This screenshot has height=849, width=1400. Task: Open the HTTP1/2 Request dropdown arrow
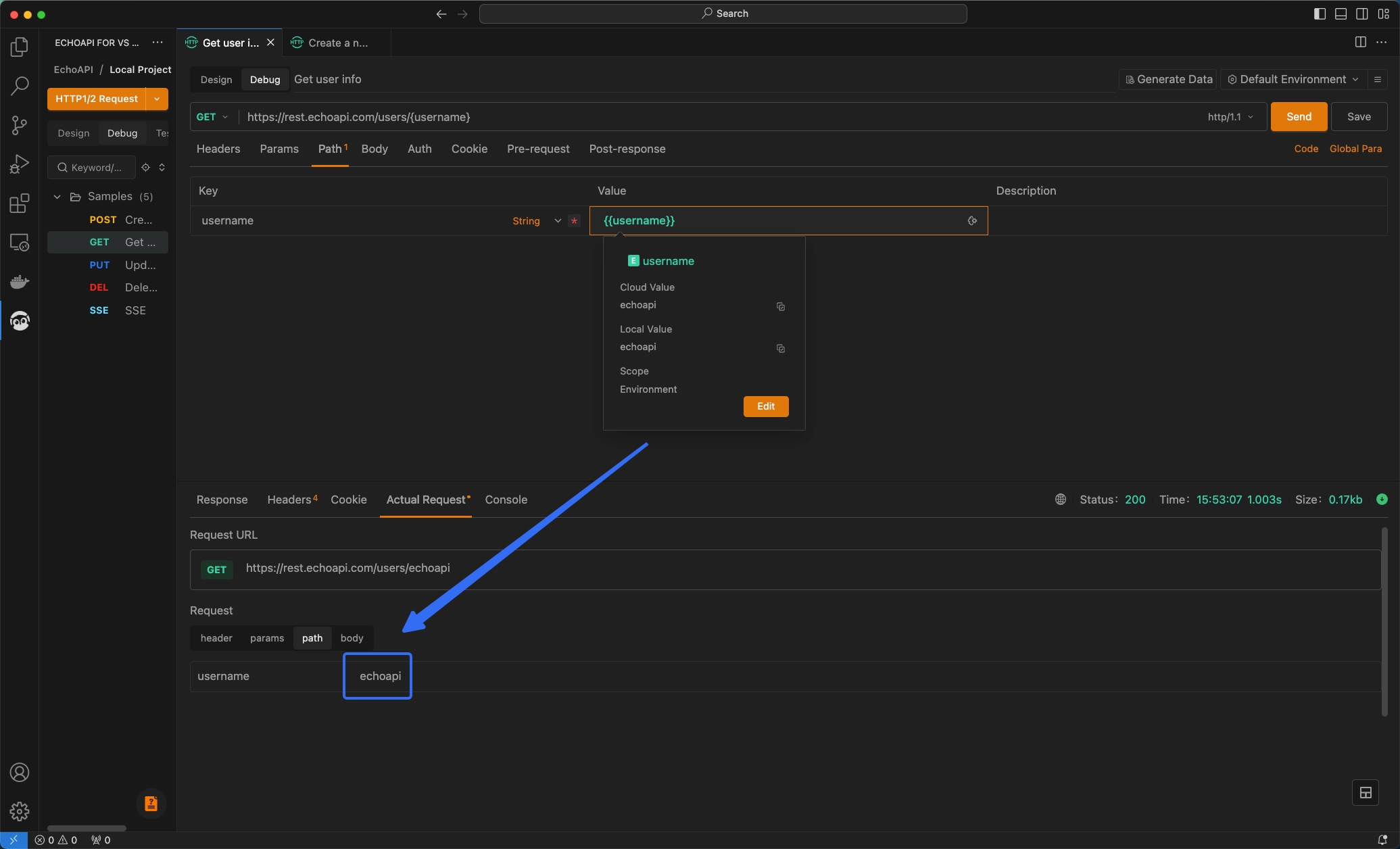[157, 99]
